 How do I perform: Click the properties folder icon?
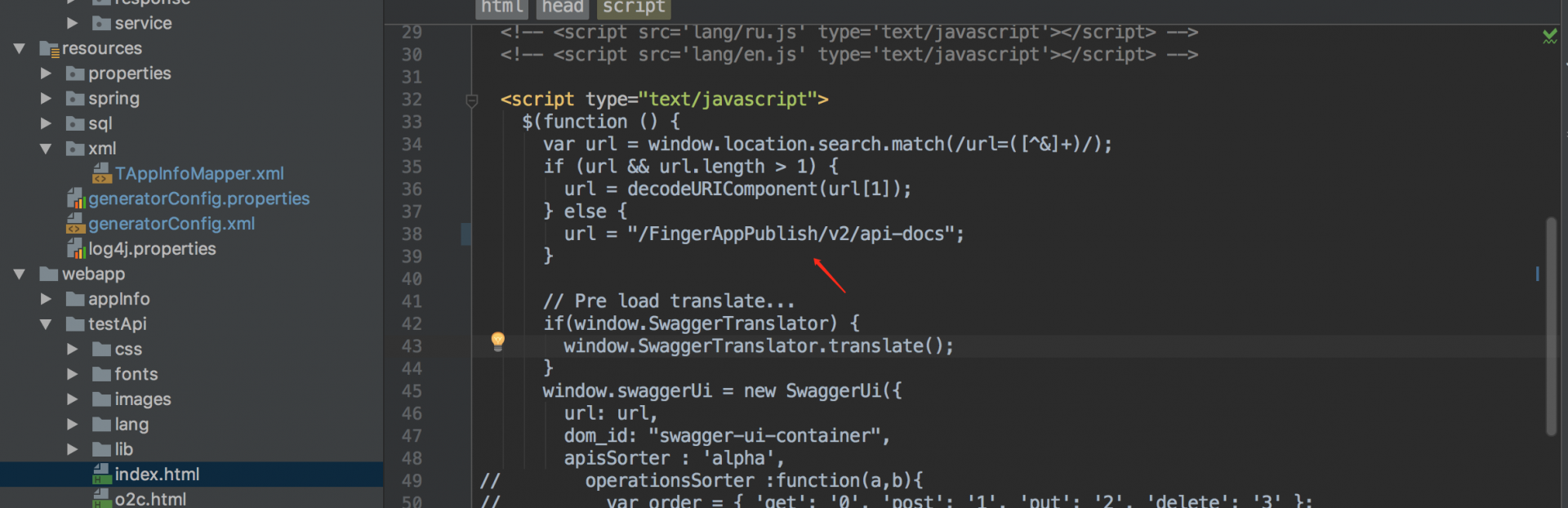(x=75, y=74)
